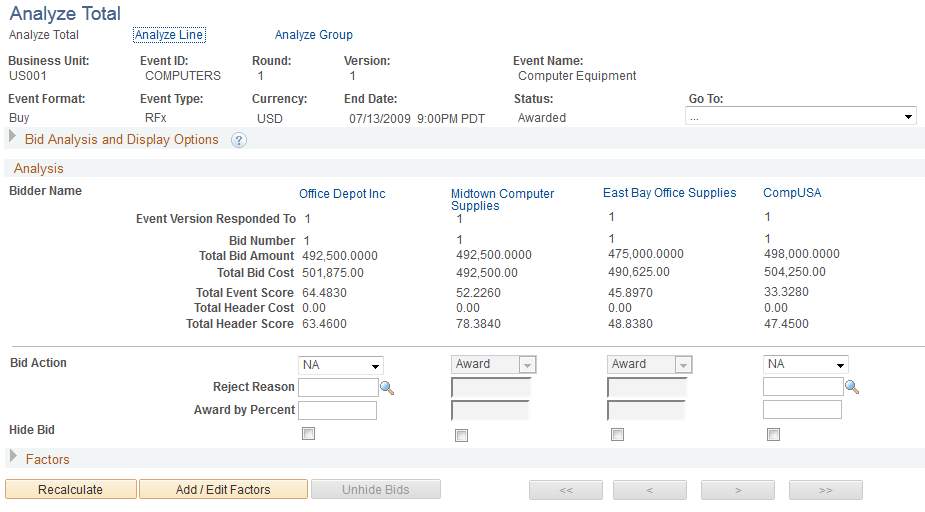Click Total Bid Cost 490,625.00 value
This screenshot has height=512, width=925.
(639, 272)
